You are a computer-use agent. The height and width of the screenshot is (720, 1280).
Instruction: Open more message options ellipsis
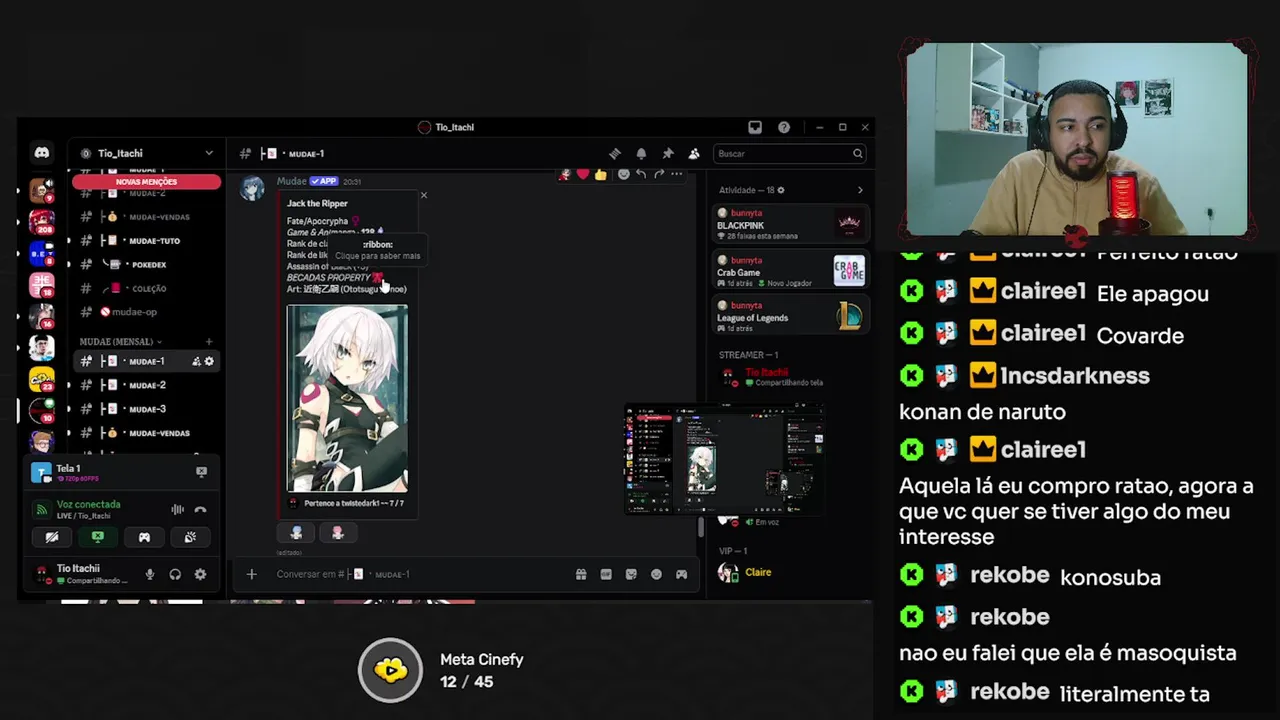click(x=677, y=174)
